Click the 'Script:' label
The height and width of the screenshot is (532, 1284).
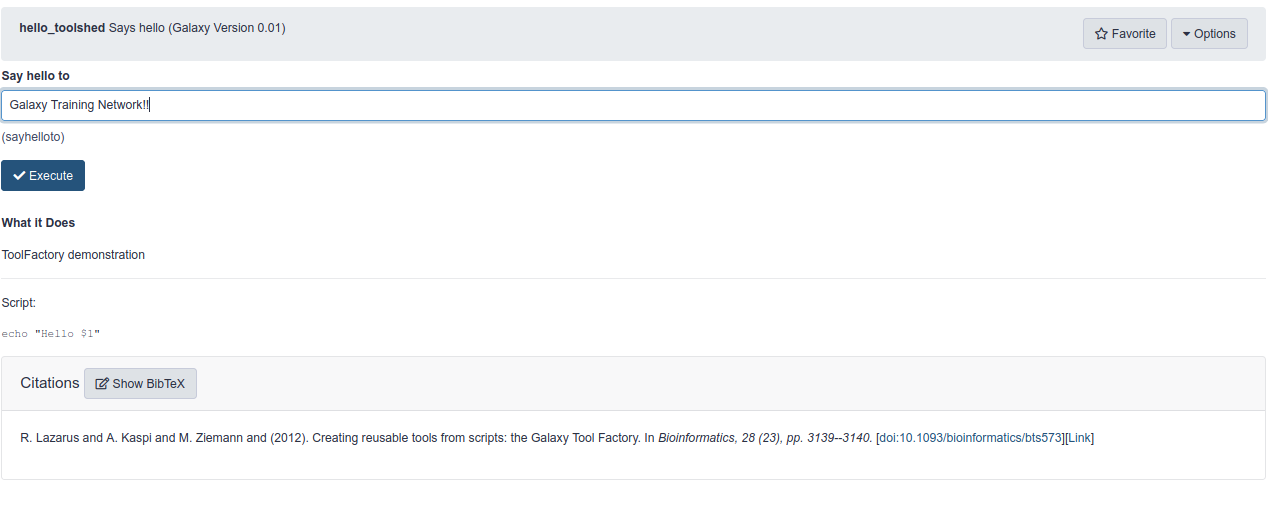[x=19, y=303]
